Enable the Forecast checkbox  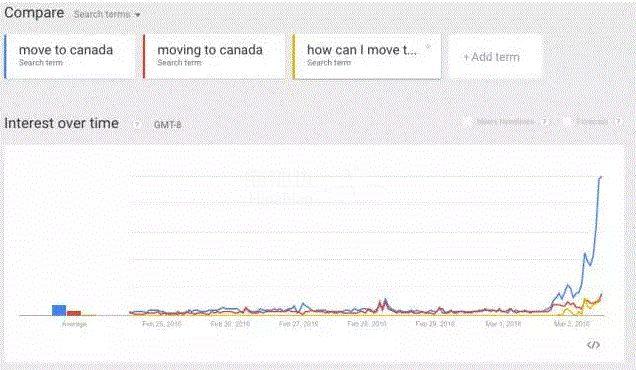click(567, 121)
